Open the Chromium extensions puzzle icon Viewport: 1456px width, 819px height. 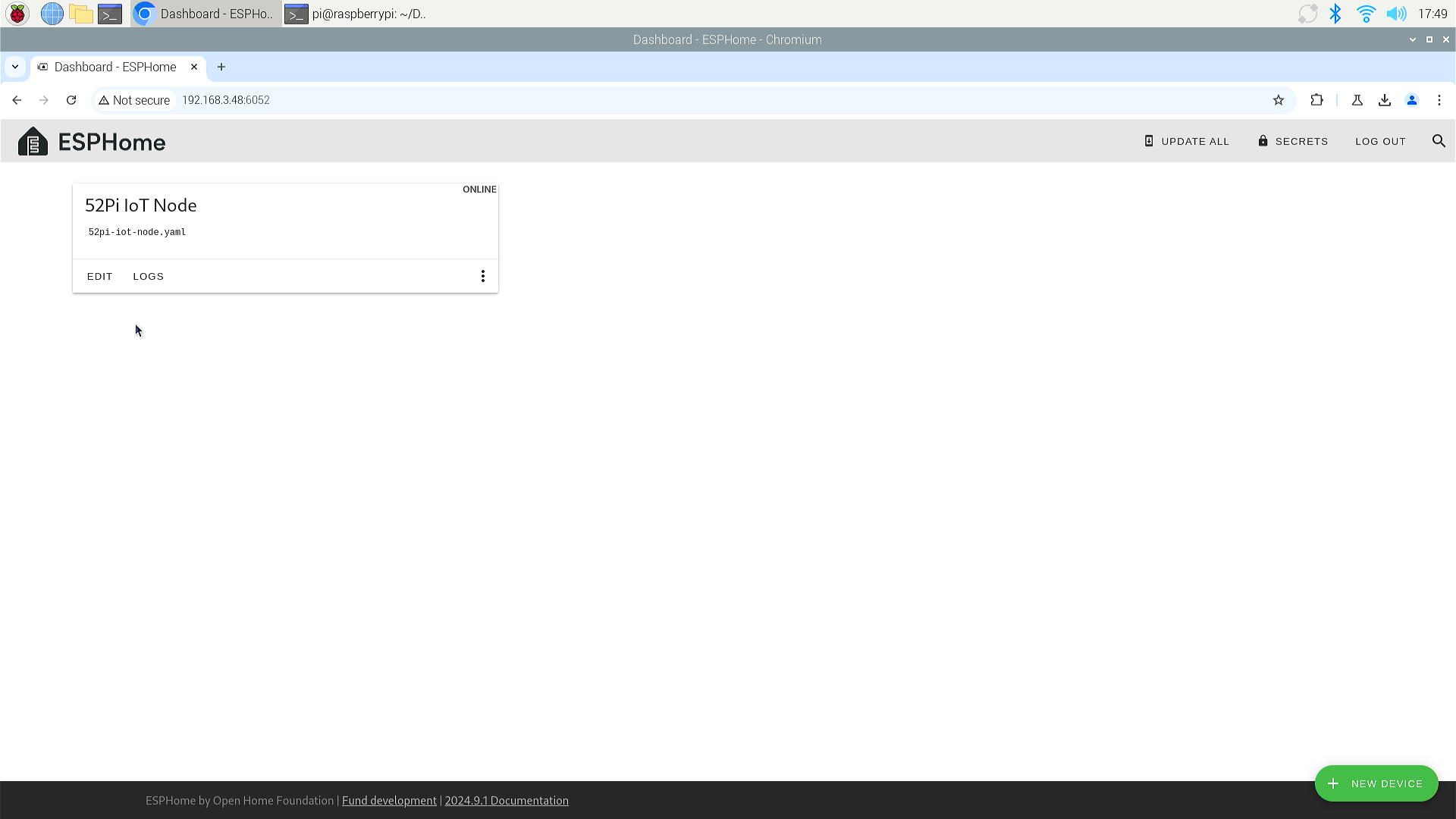coord(1317,100)
